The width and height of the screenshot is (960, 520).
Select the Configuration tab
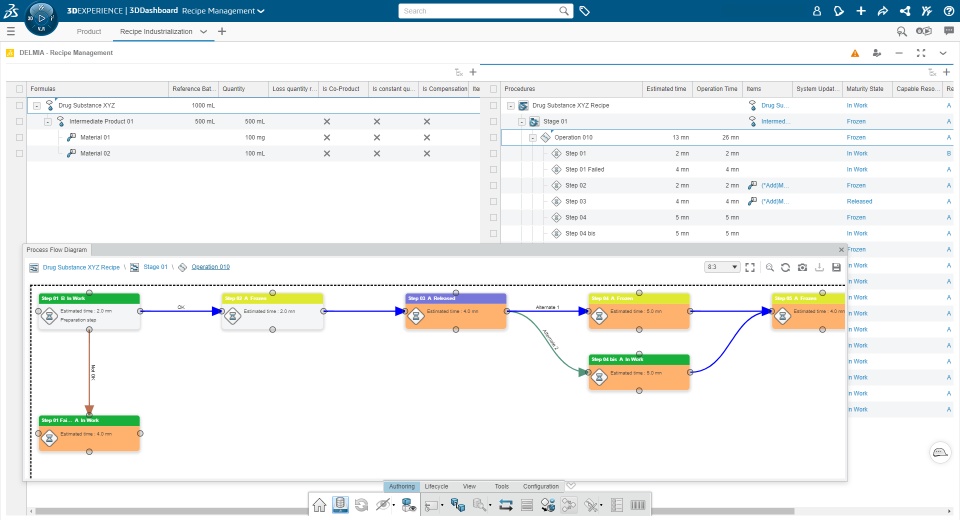541,486
